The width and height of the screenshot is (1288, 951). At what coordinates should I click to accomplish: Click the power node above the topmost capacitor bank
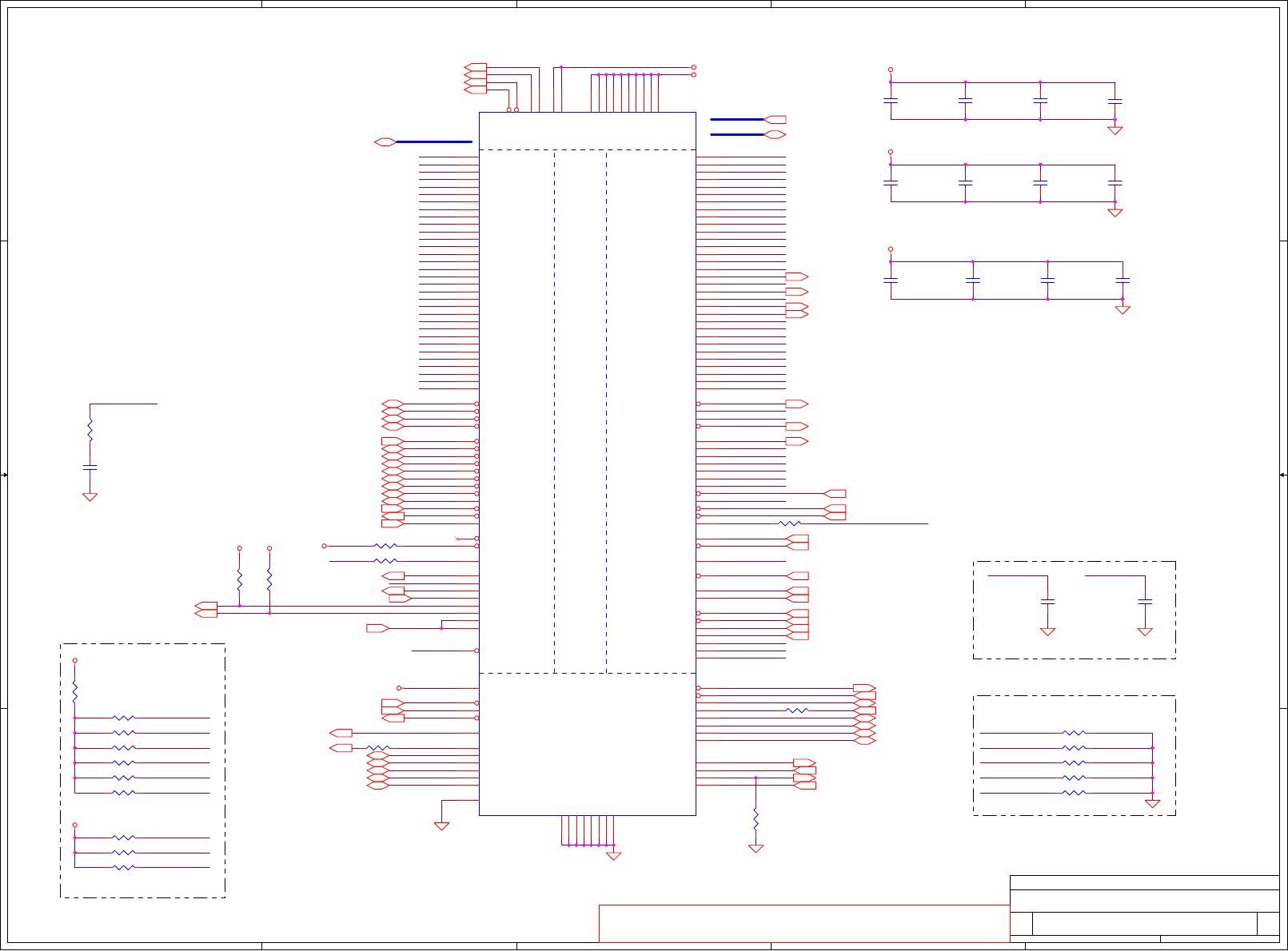(891, 70)
